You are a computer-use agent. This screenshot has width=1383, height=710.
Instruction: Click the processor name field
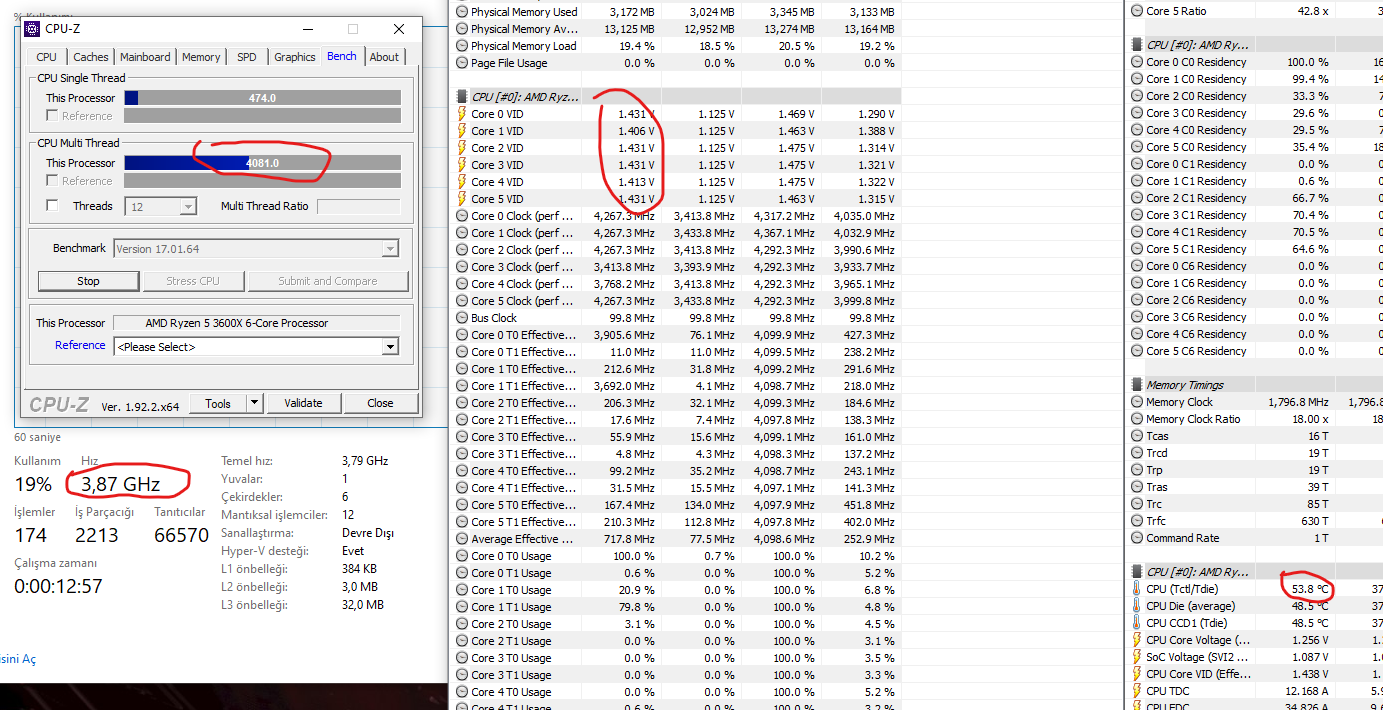(x=257, y=323)
